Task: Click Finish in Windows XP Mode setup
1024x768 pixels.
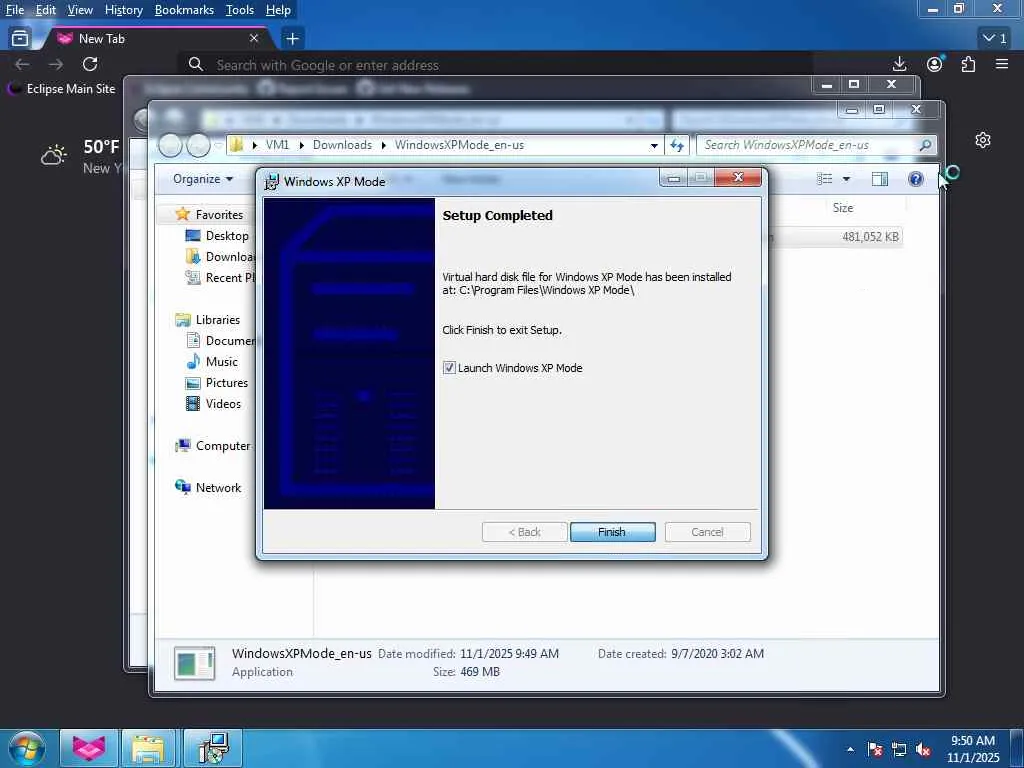Action: point(612,532)
